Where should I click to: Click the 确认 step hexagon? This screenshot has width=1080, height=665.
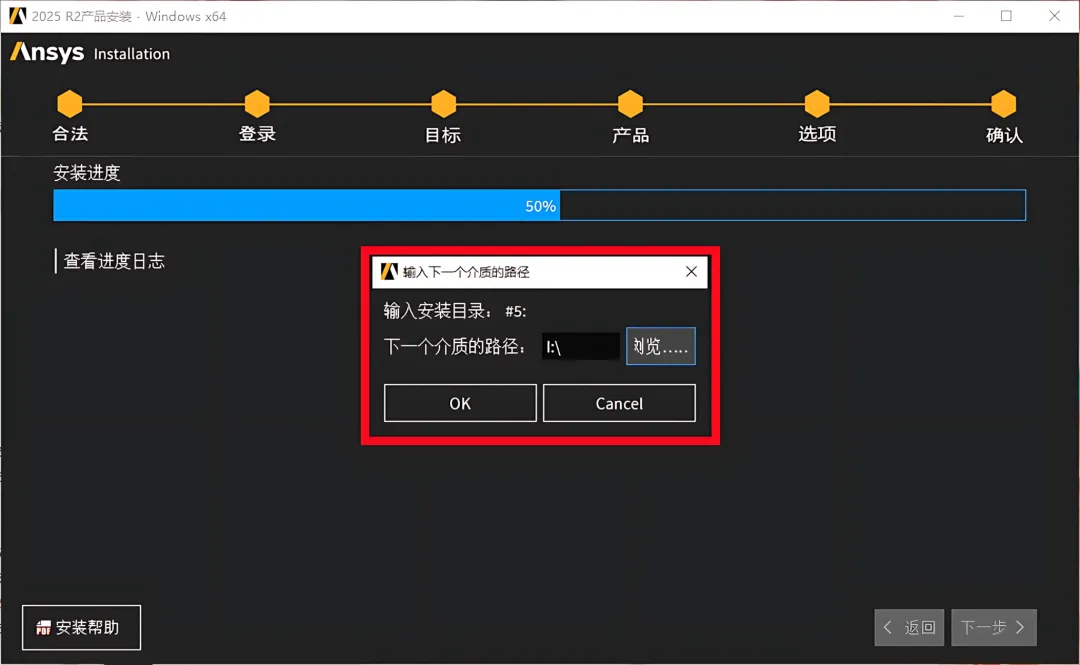tap(1004, 104)
